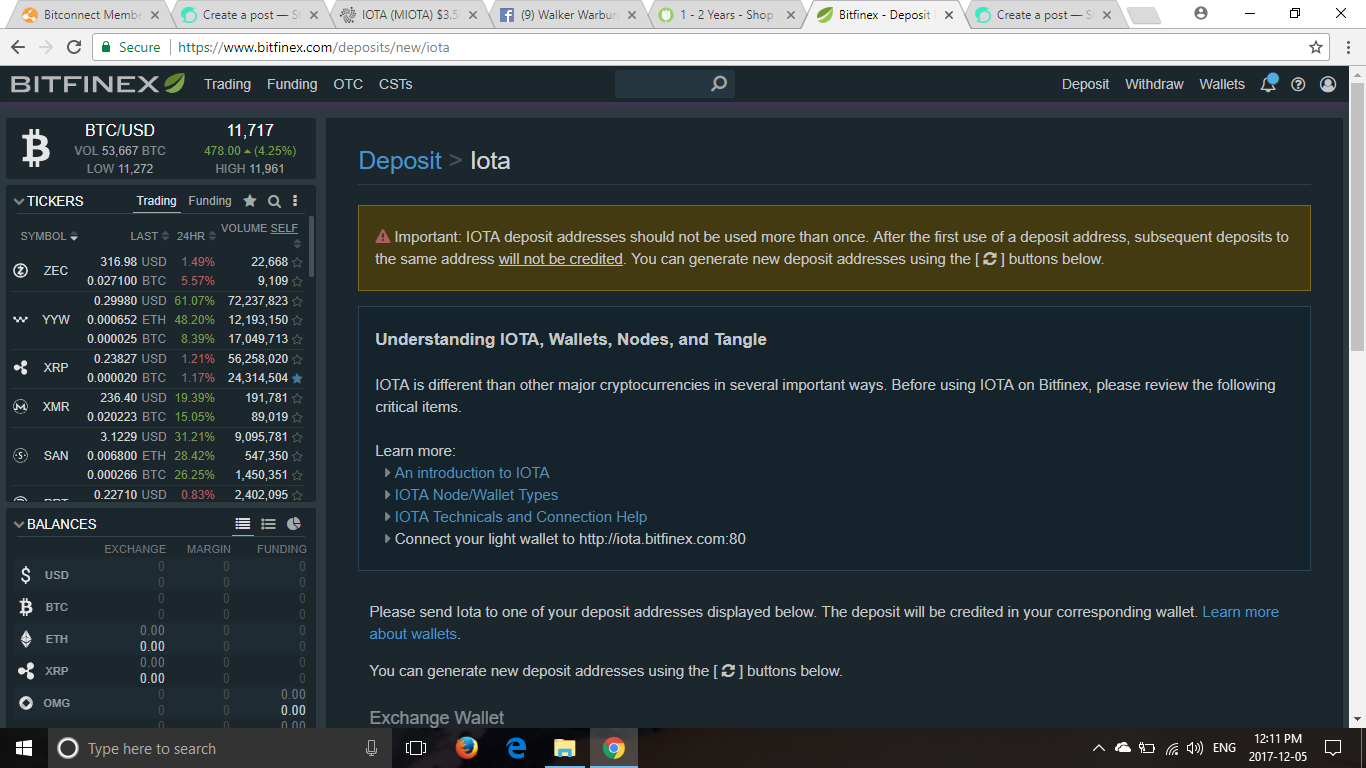Open the CSTs menu

396,84
